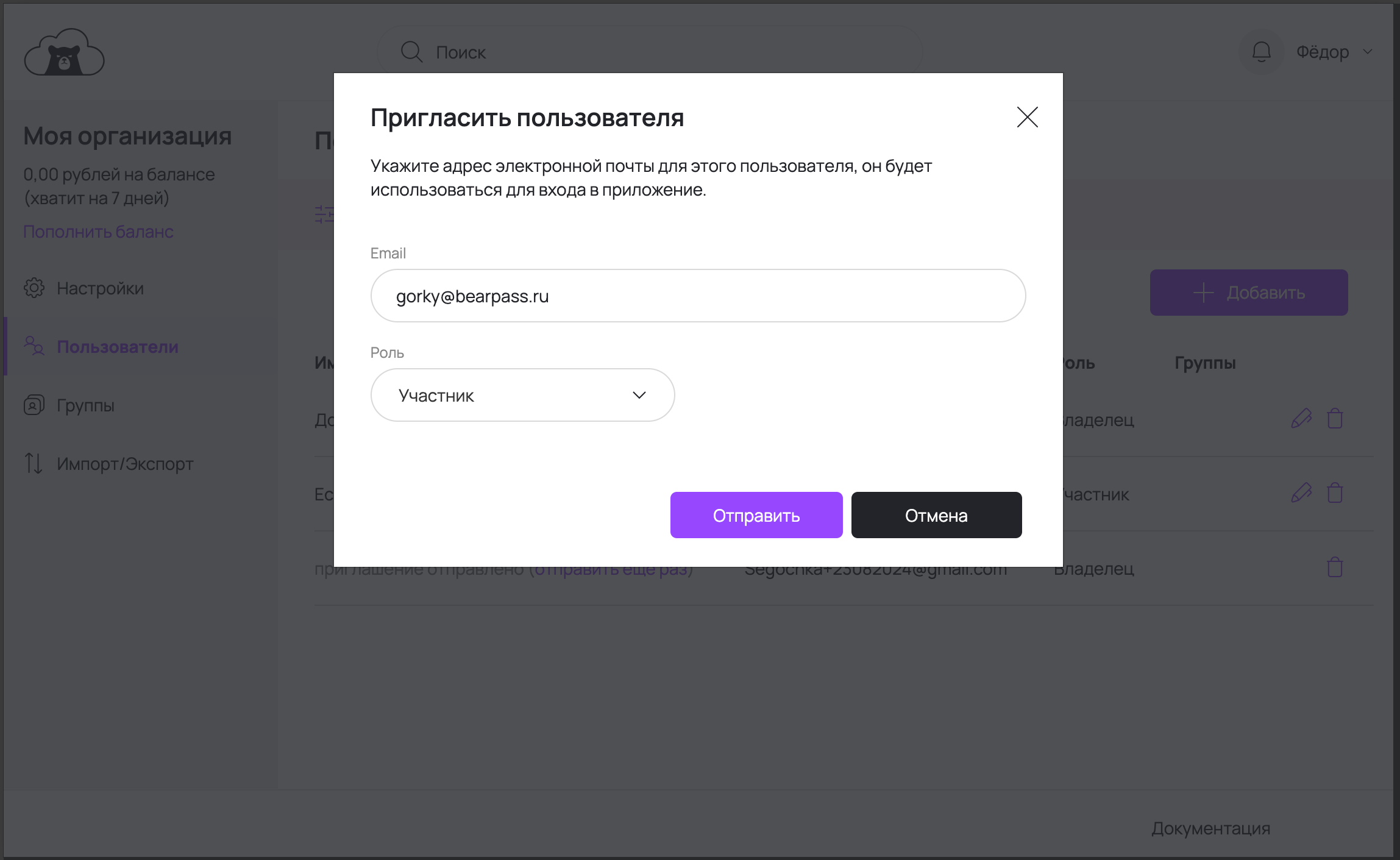
Task: Click the edit pencil for the Участник row
Action: [x=1301, y=493]
